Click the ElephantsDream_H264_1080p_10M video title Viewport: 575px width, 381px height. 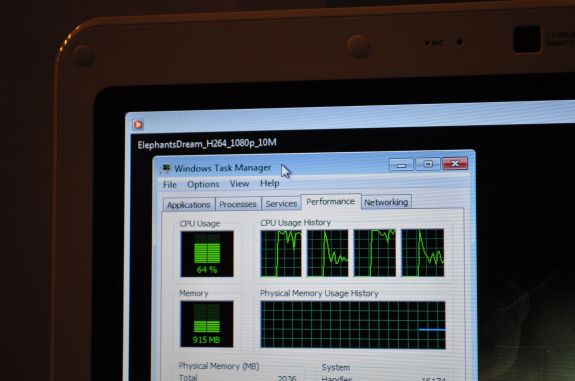(x=207, y=143)
